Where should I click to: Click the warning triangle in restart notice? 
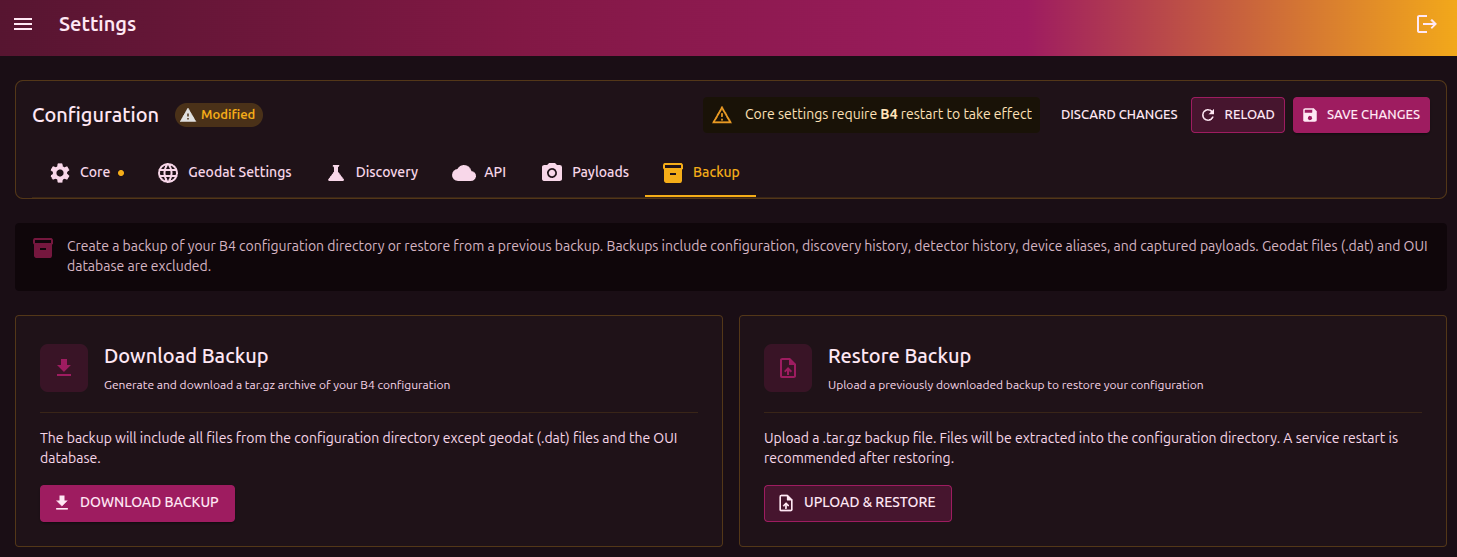point(722,115)
